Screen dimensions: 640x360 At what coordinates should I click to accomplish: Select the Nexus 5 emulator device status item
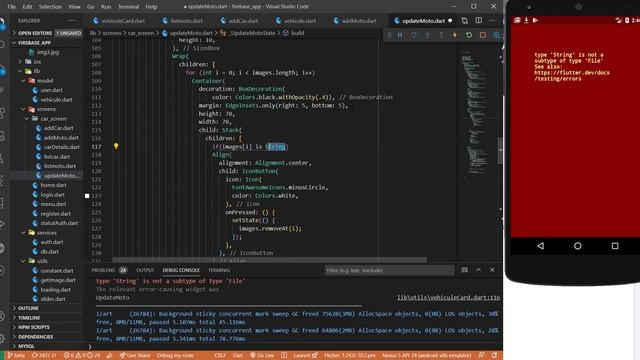(x=426, y=356)
